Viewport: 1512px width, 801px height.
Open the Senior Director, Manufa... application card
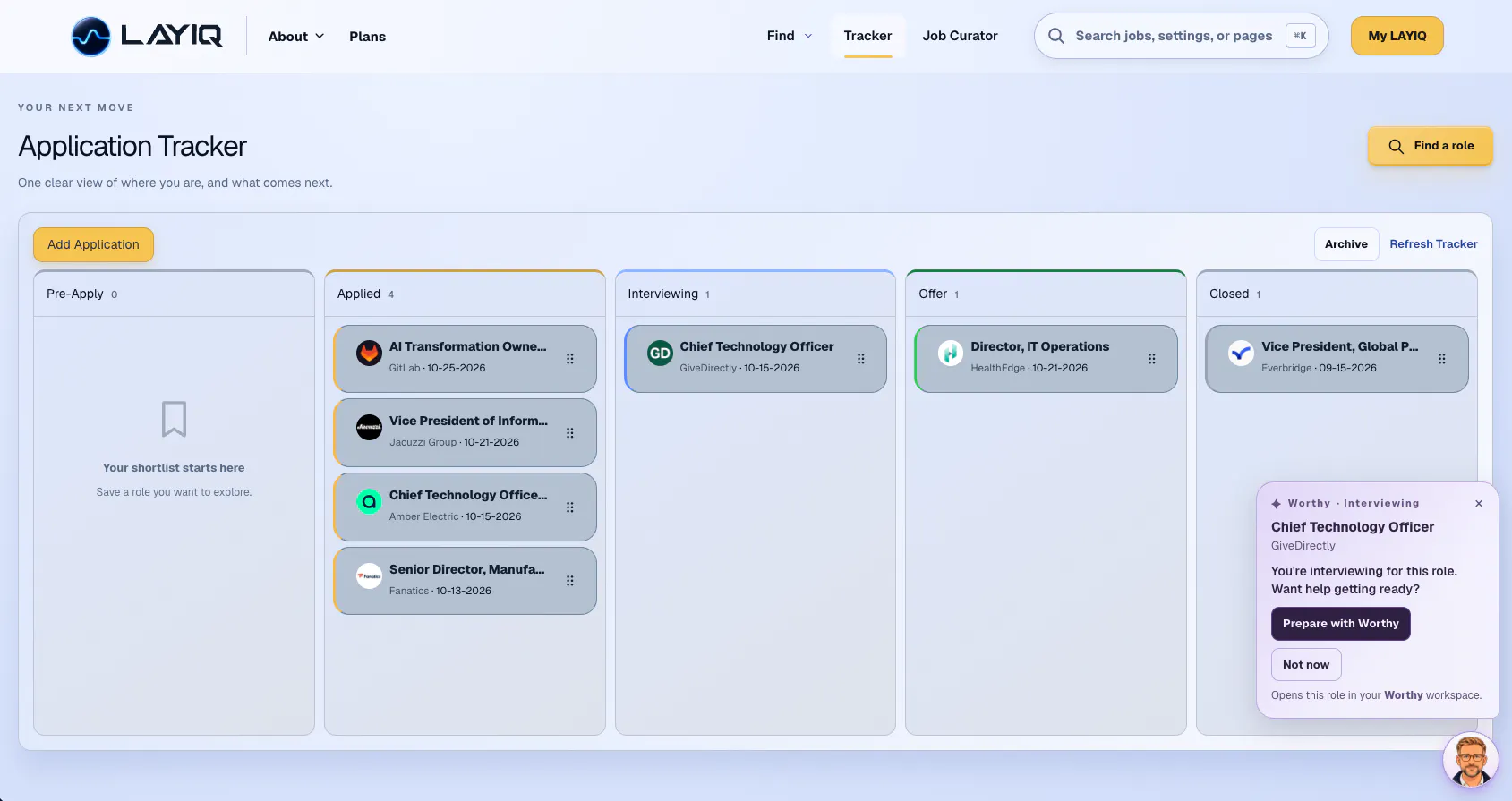pos(465,581)
